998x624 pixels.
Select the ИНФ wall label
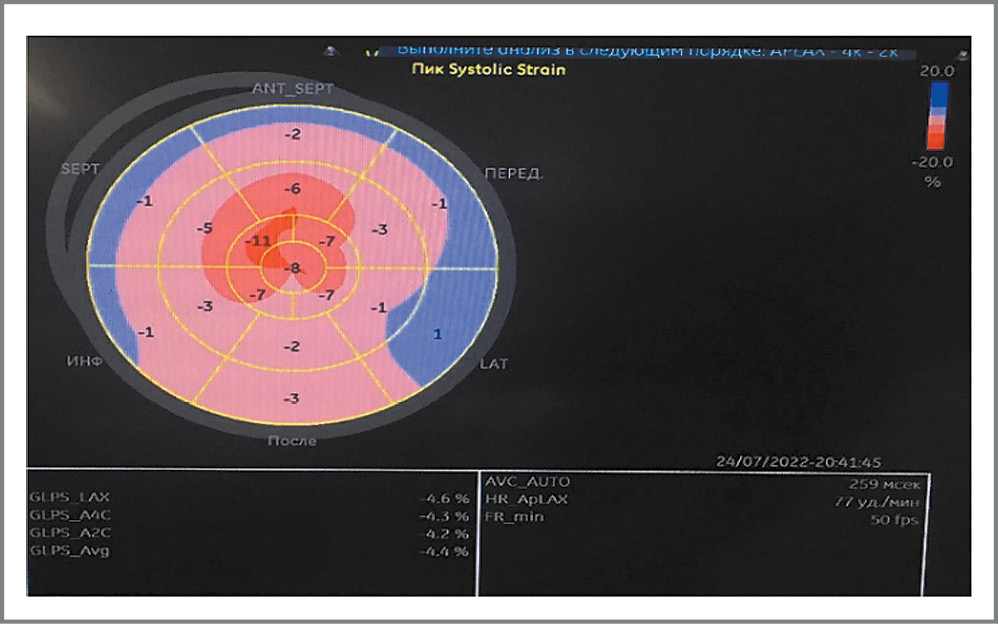pos(85,361)
